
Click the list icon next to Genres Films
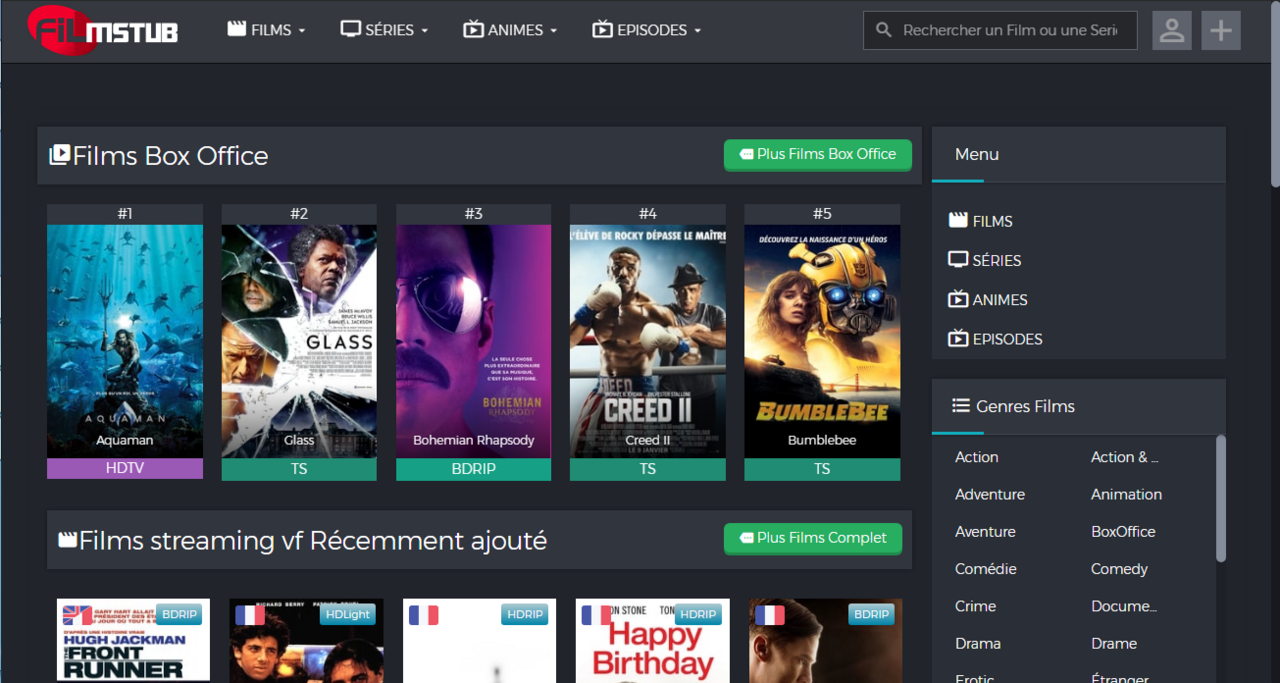point(961,405)
